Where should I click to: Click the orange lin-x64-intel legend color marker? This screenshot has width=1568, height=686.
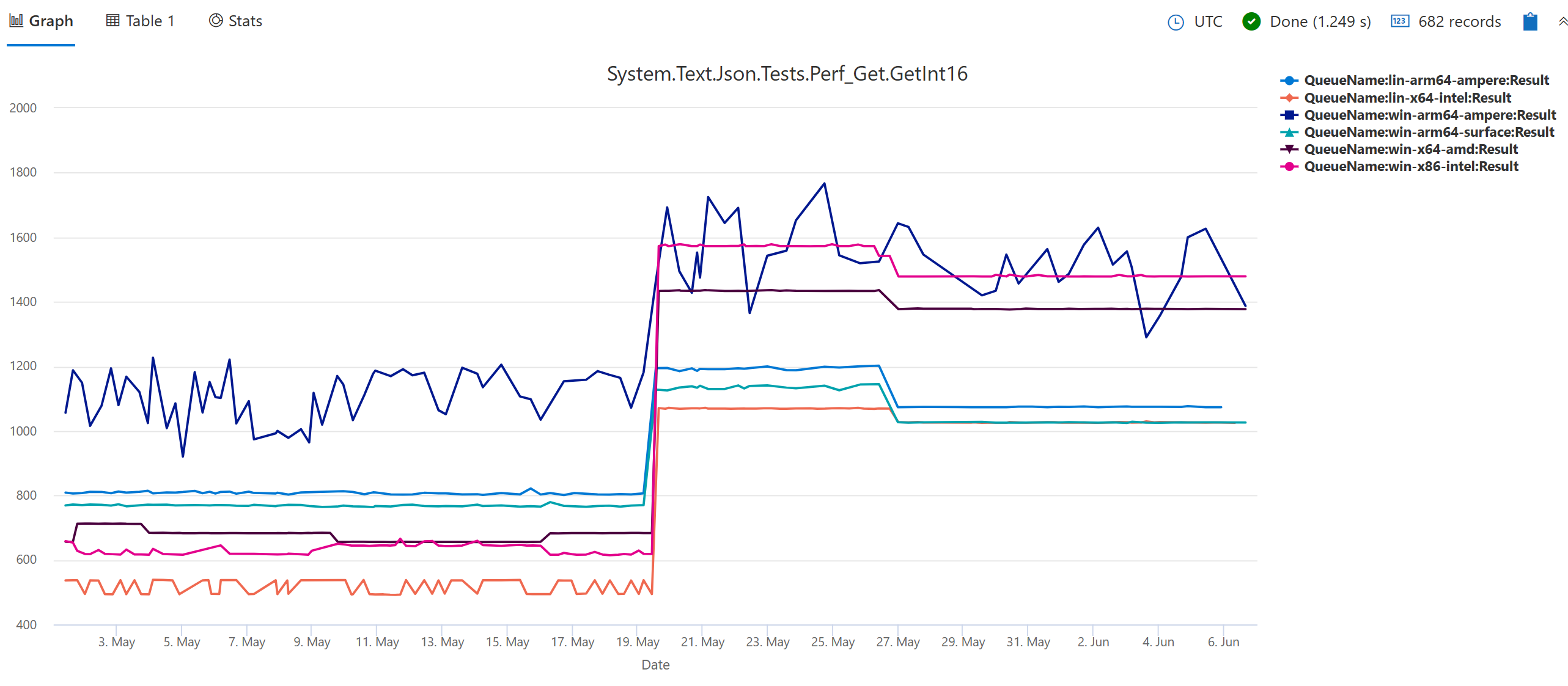(1289, 97)
